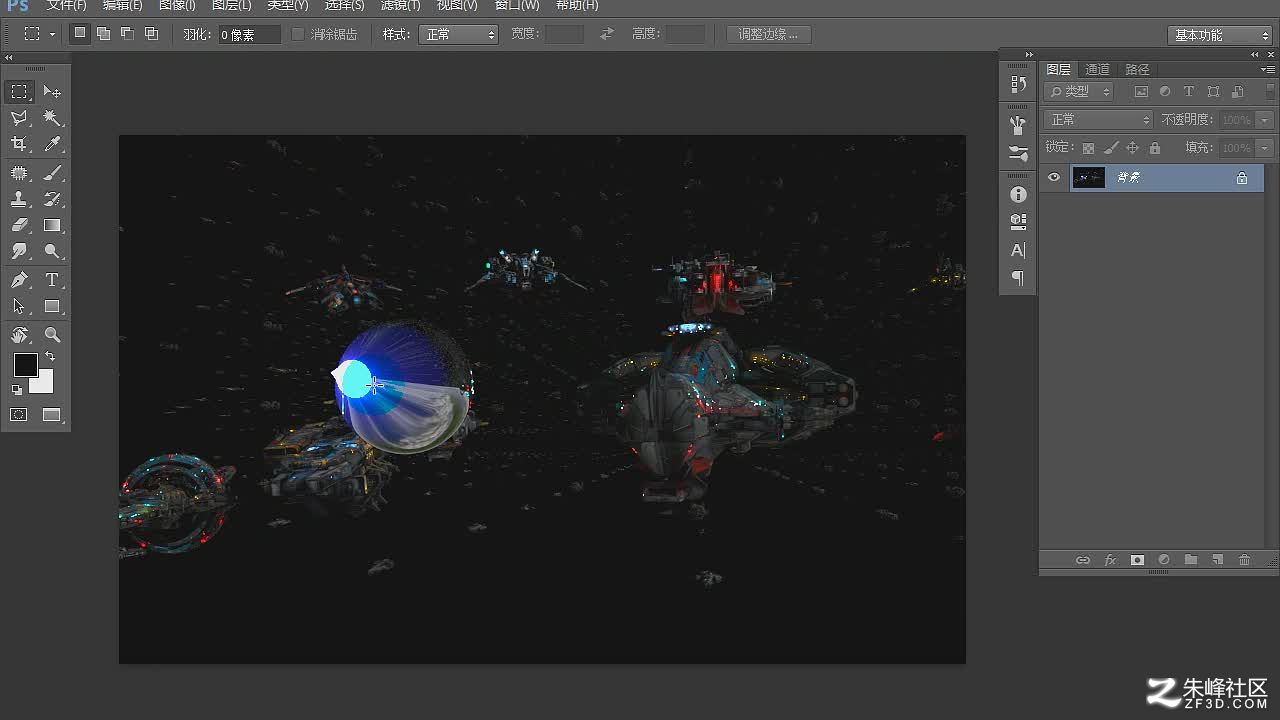Open the Brush settings panel icon
The width and height of the screenshot is (1280, 720).
click(1018, 153)
